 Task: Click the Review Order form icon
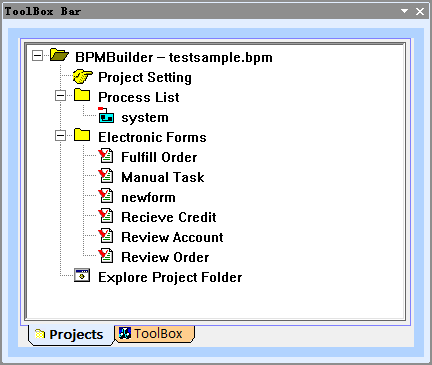(x=106, y=256)
